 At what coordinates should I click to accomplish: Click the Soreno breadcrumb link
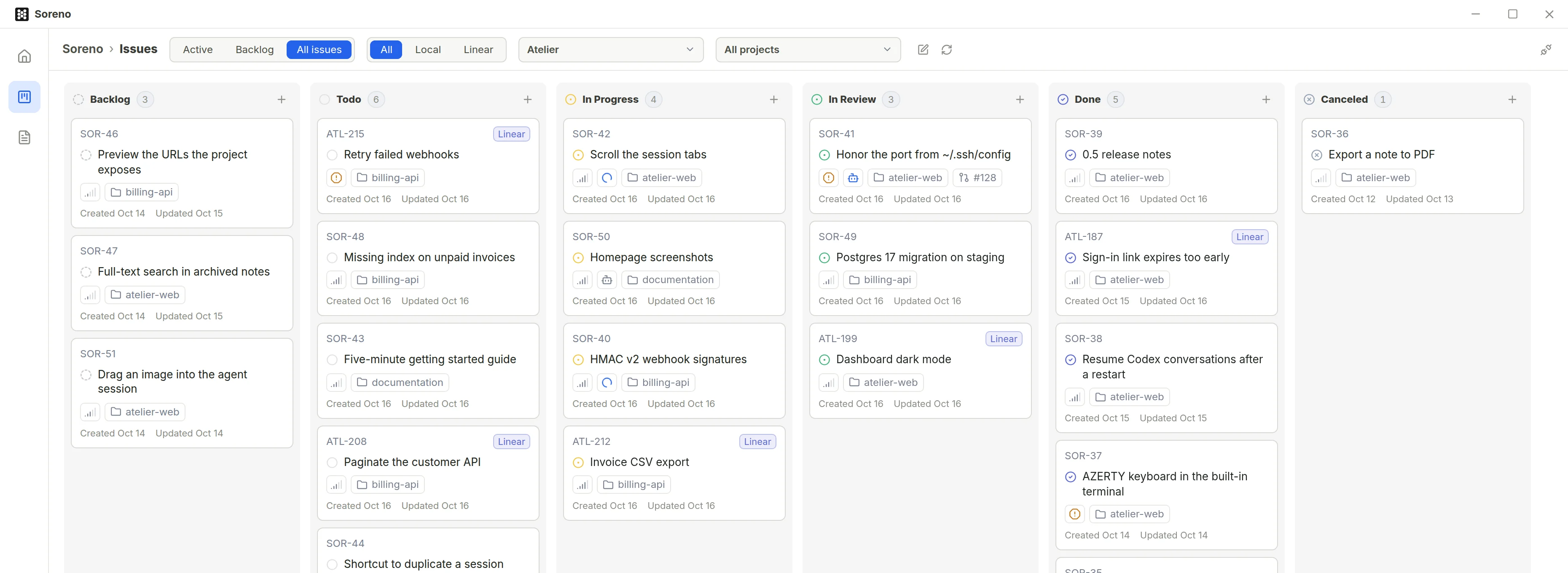[x=83, y=48]
